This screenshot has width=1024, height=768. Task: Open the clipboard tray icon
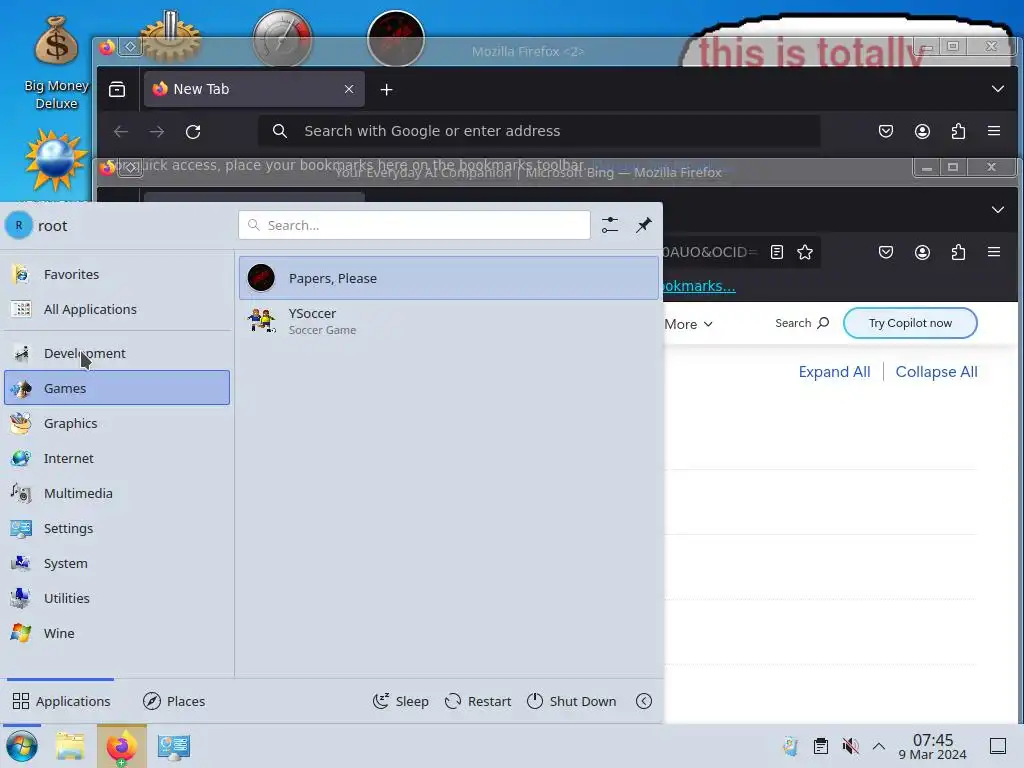821,746
